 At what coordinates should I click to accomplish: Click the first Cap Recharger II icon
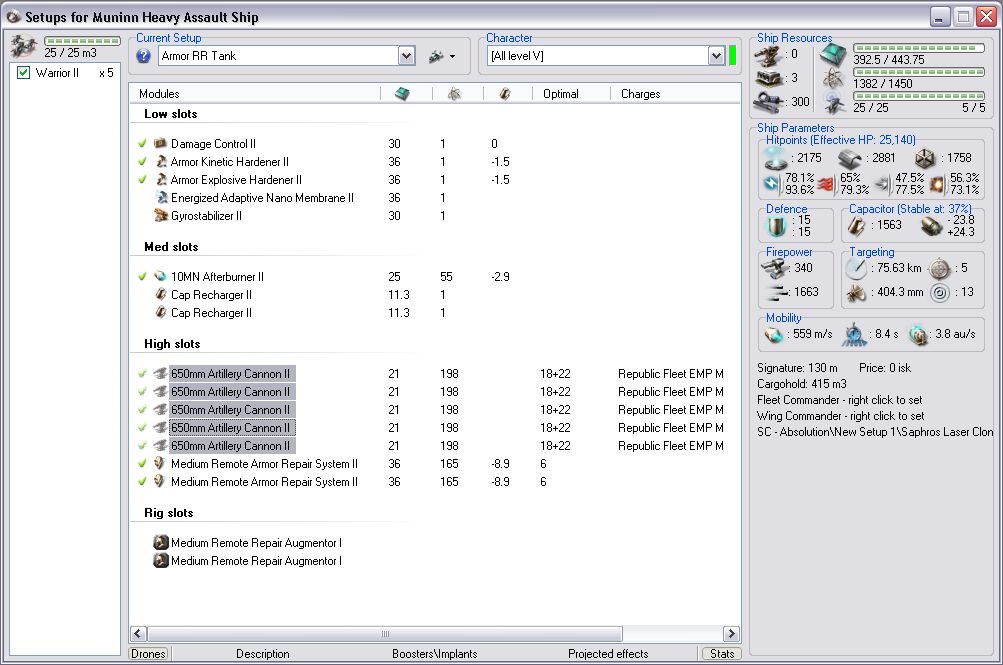tap(161, 294)
